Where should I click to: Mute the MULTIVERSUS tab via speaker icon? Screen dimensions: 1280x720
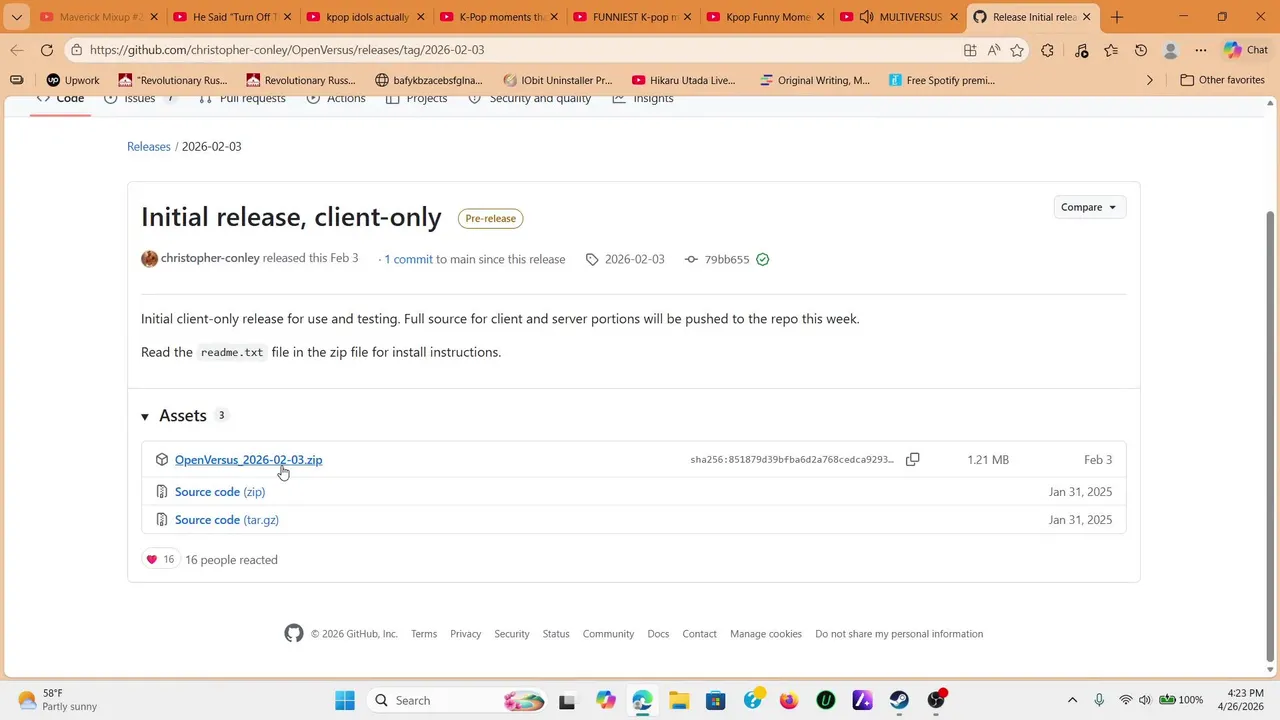[866, 17]
